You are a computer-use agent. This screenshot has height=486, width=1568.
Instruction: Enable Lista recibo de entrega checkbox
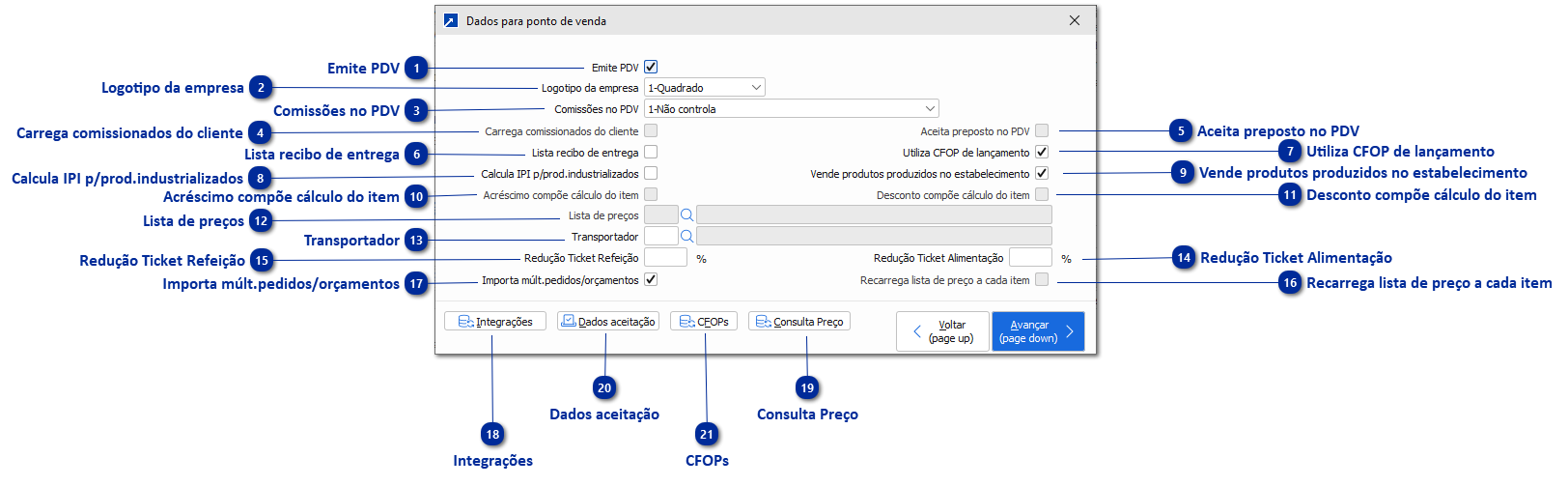(x=651, y=152)
